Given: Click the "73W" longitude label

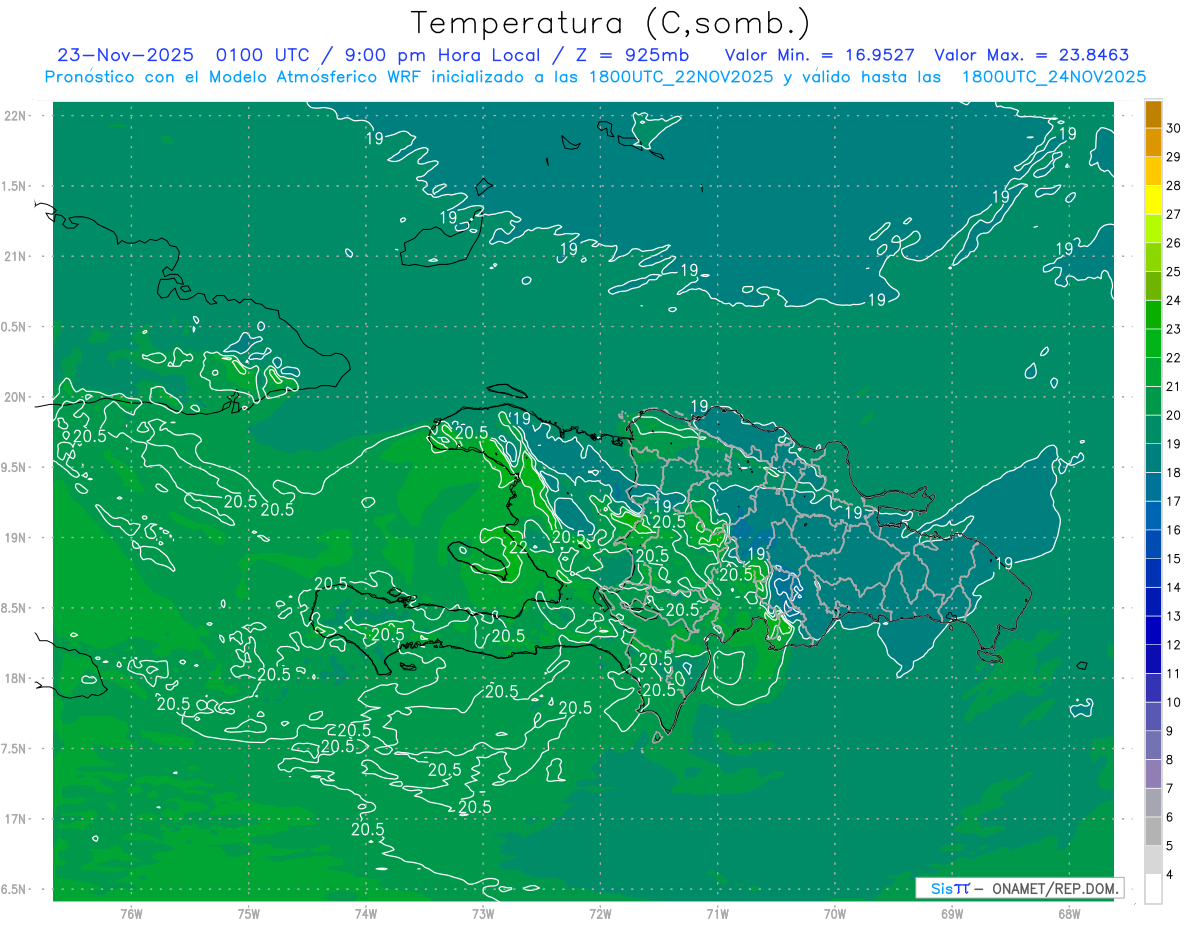Looking at the screenshot, I should point(483,914).
